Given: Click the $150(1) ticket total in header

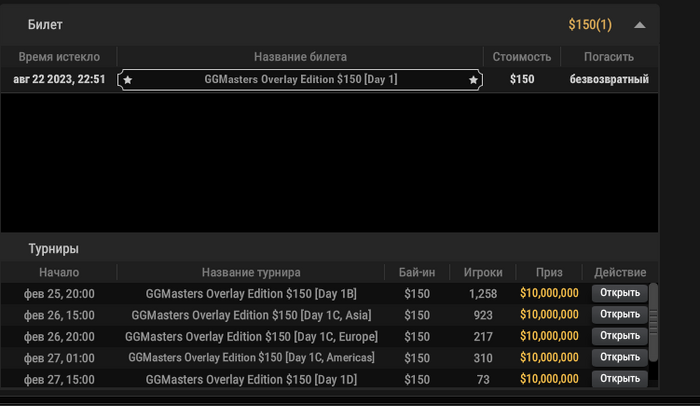Looking at the screenshot, I should (589, 24).
